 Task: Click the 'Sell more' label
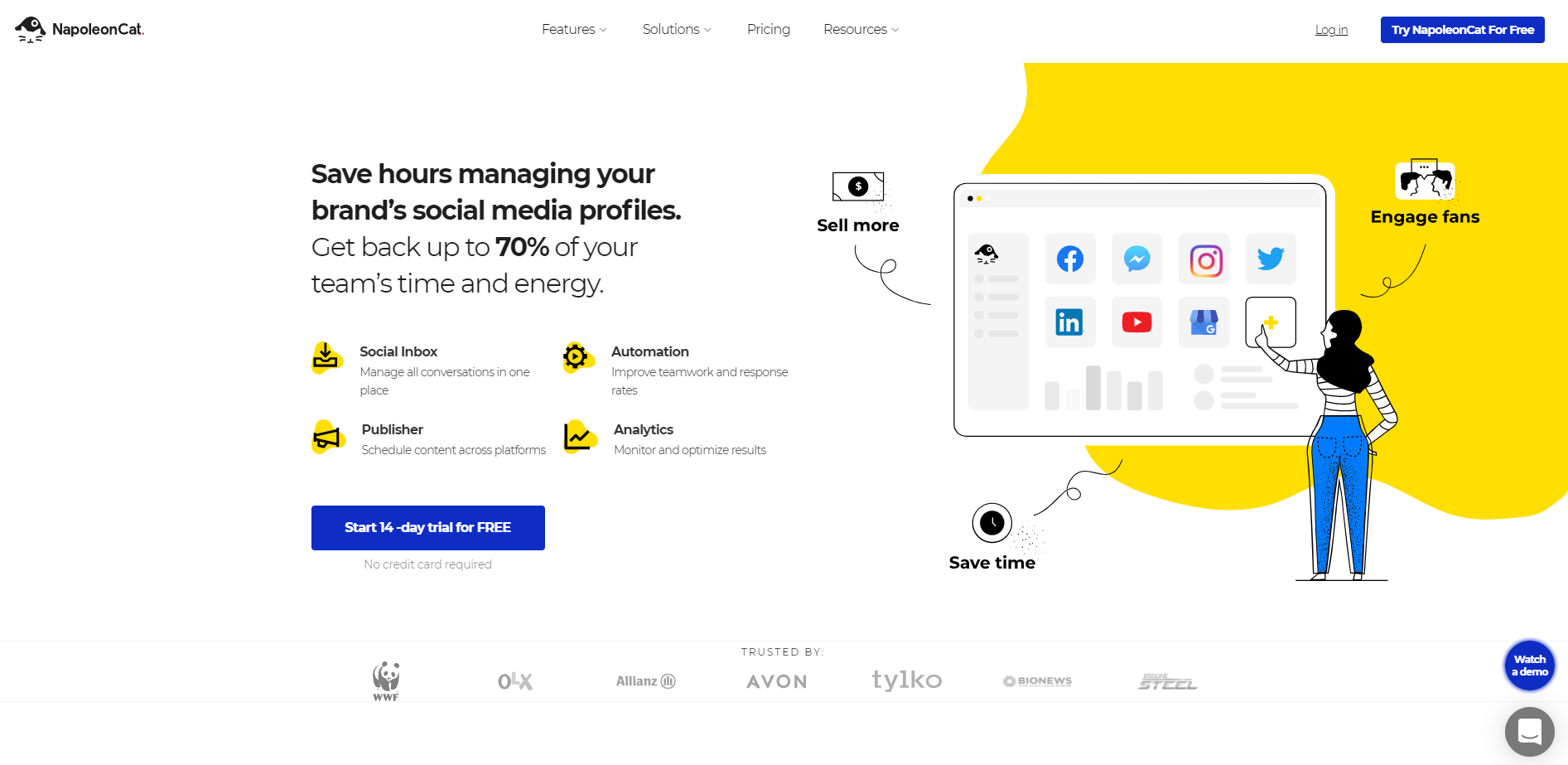click(858, 225)
